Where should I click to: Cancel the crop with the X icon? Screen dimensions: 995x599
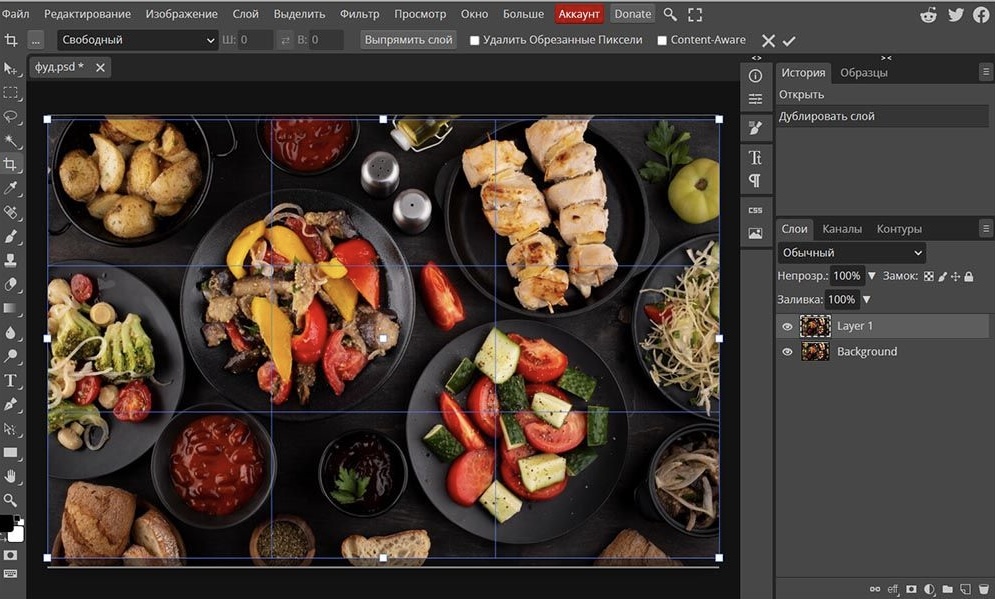768,41
